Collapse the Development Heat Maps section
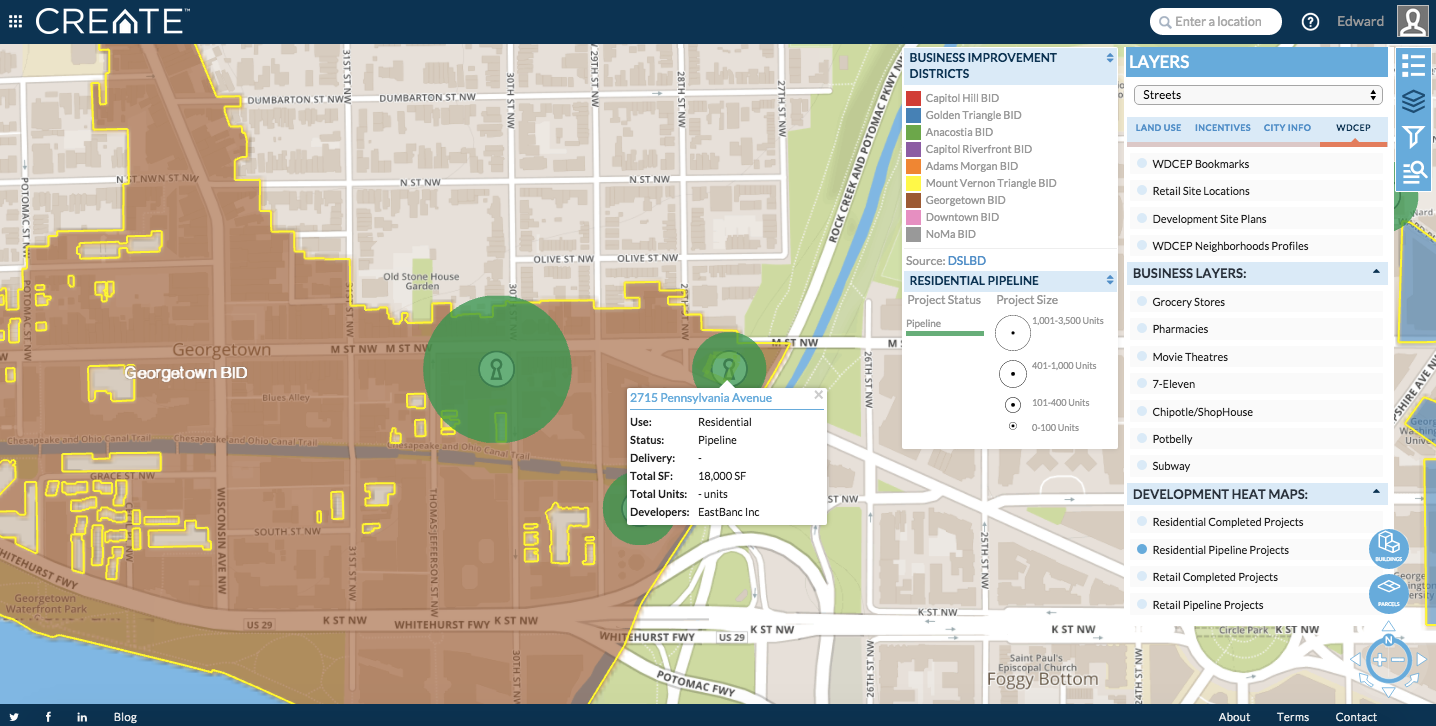The width and height of the screenshot is (1436, 726). coord(1376,493)
